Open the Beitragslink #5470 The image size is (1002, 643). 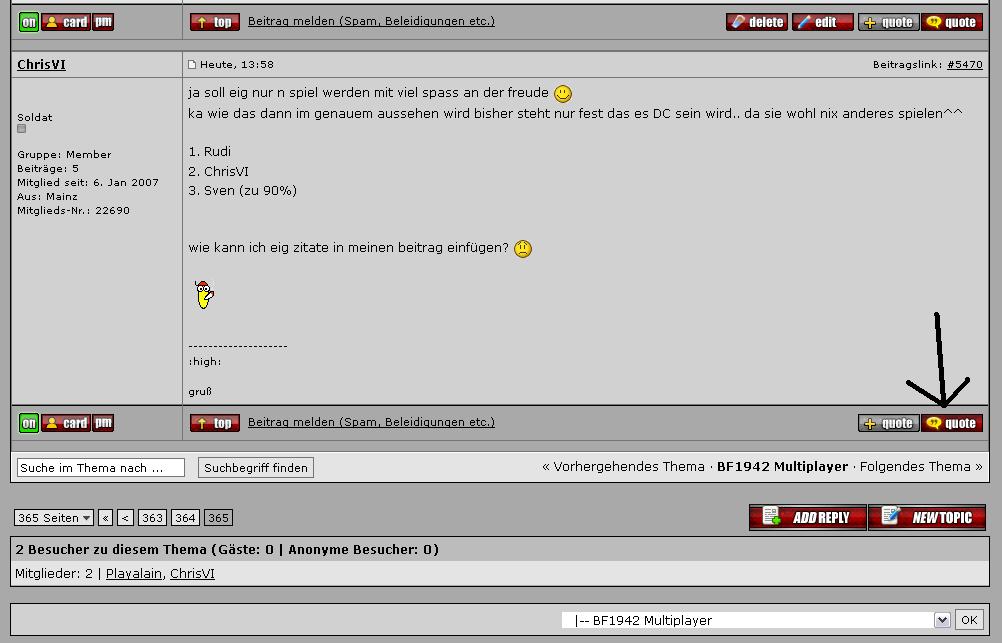[965, 65]
